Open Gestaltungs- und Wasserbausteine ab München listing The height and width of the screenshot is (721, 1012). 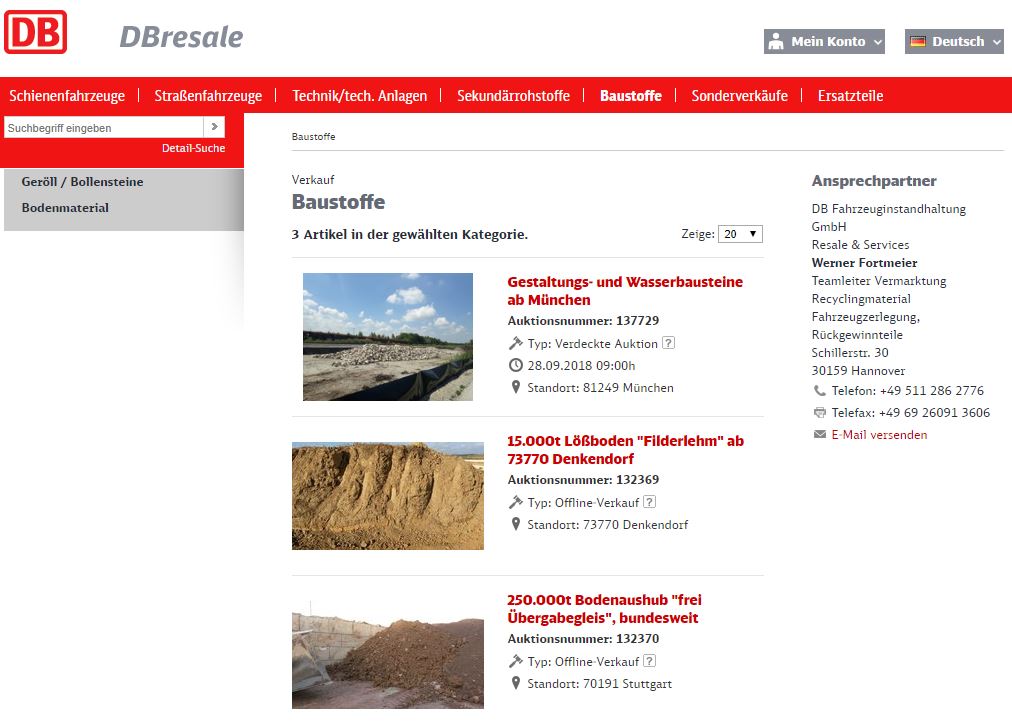click(x=625, y=290)
